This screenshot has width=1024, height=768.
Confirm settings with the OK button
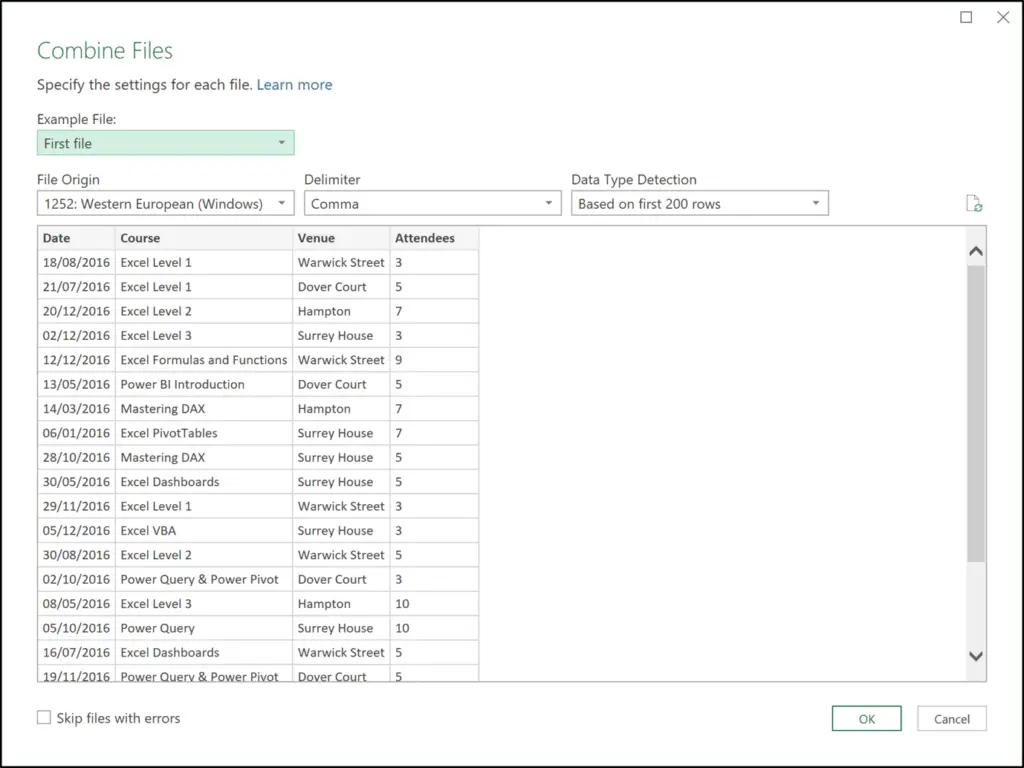coord(866,718)
